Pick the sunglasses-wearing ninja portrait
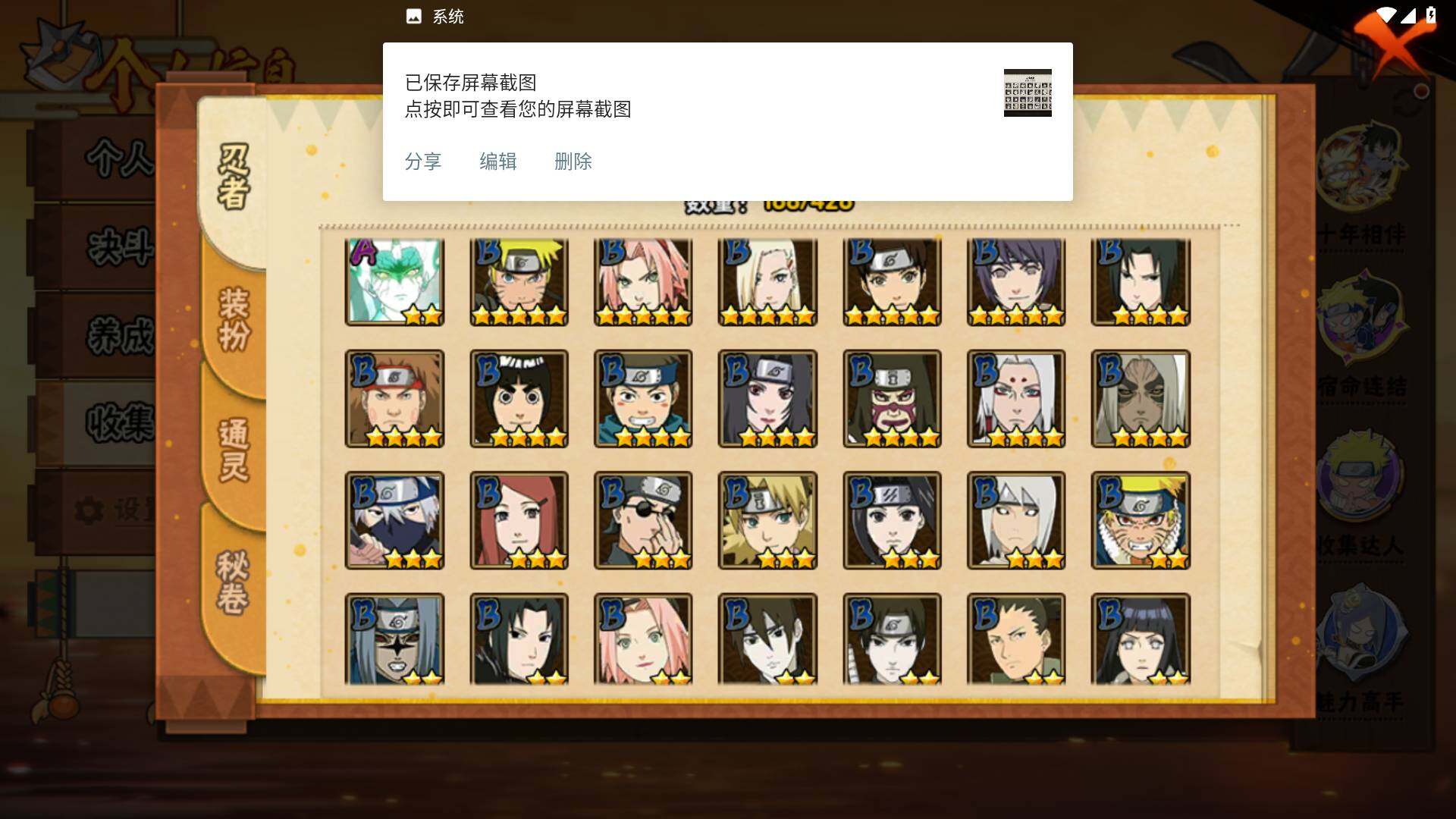This screenshot has width=1456, height=819. [x=643, y=520]
